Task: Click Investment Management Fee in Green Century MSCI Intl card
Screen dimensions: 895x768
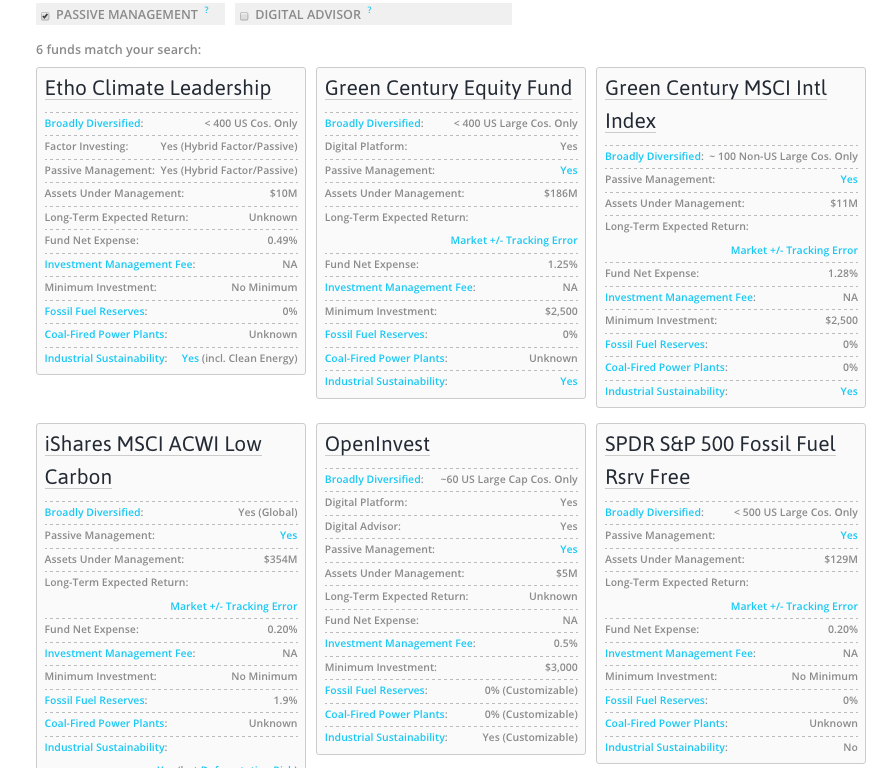Action: coord(680,297)
